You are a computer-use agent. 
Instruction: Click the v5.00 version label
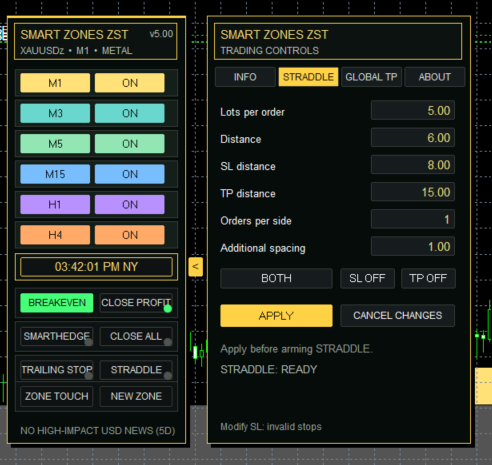click(161, 34)
